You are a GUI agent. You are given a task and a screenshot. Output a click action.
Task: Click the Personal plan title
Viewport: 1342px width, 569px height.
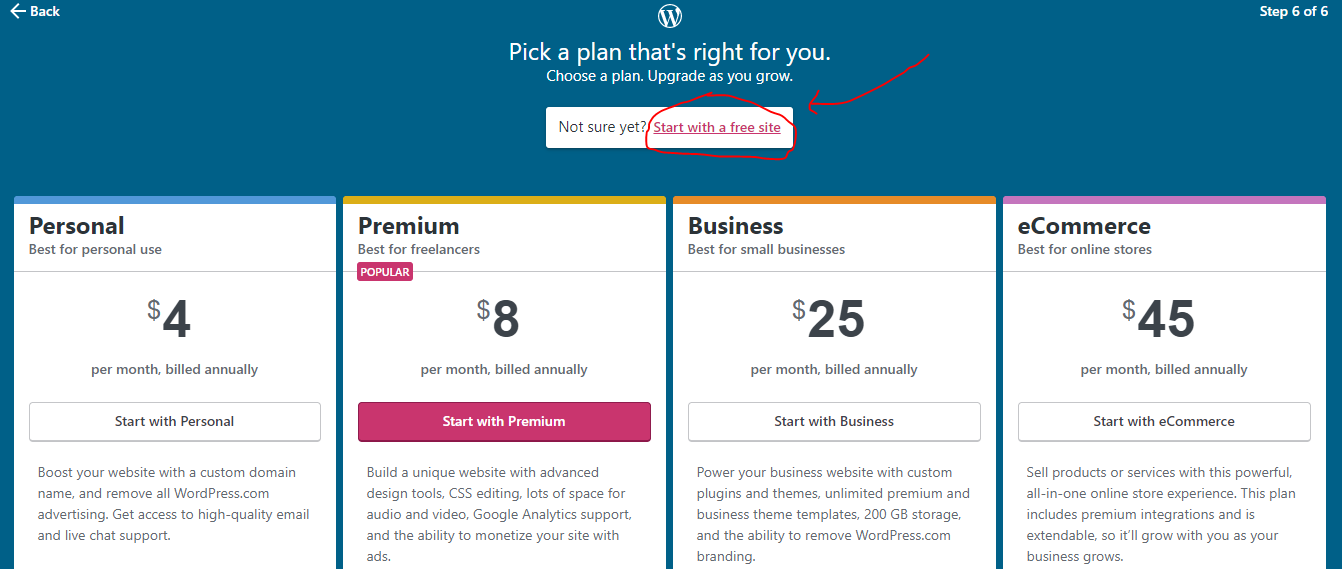coord(77,226)
